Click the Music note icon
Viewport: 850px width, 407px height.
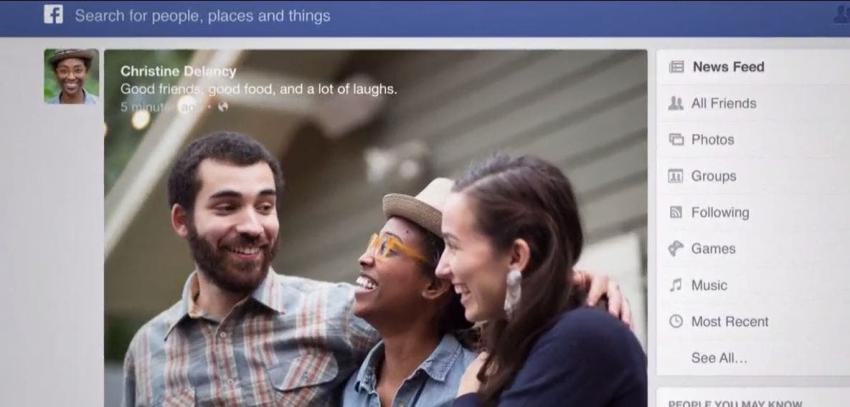point(675,285)
